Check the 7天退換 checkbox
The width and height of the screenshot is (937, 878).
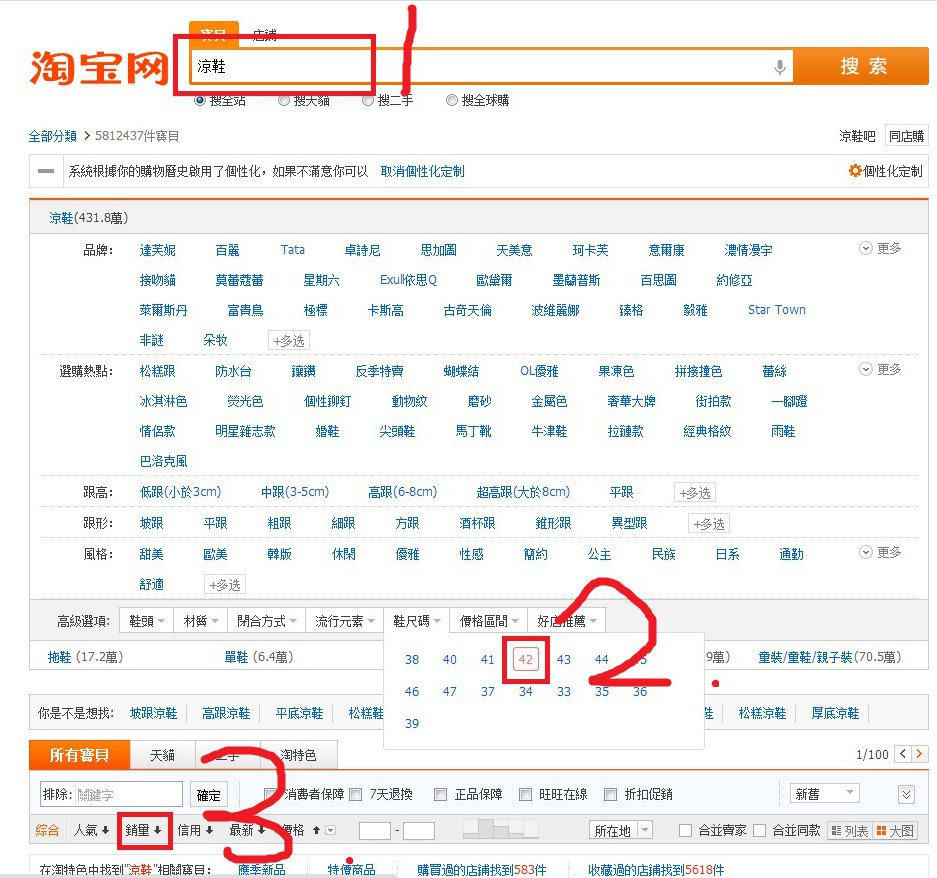coord(356,794)
